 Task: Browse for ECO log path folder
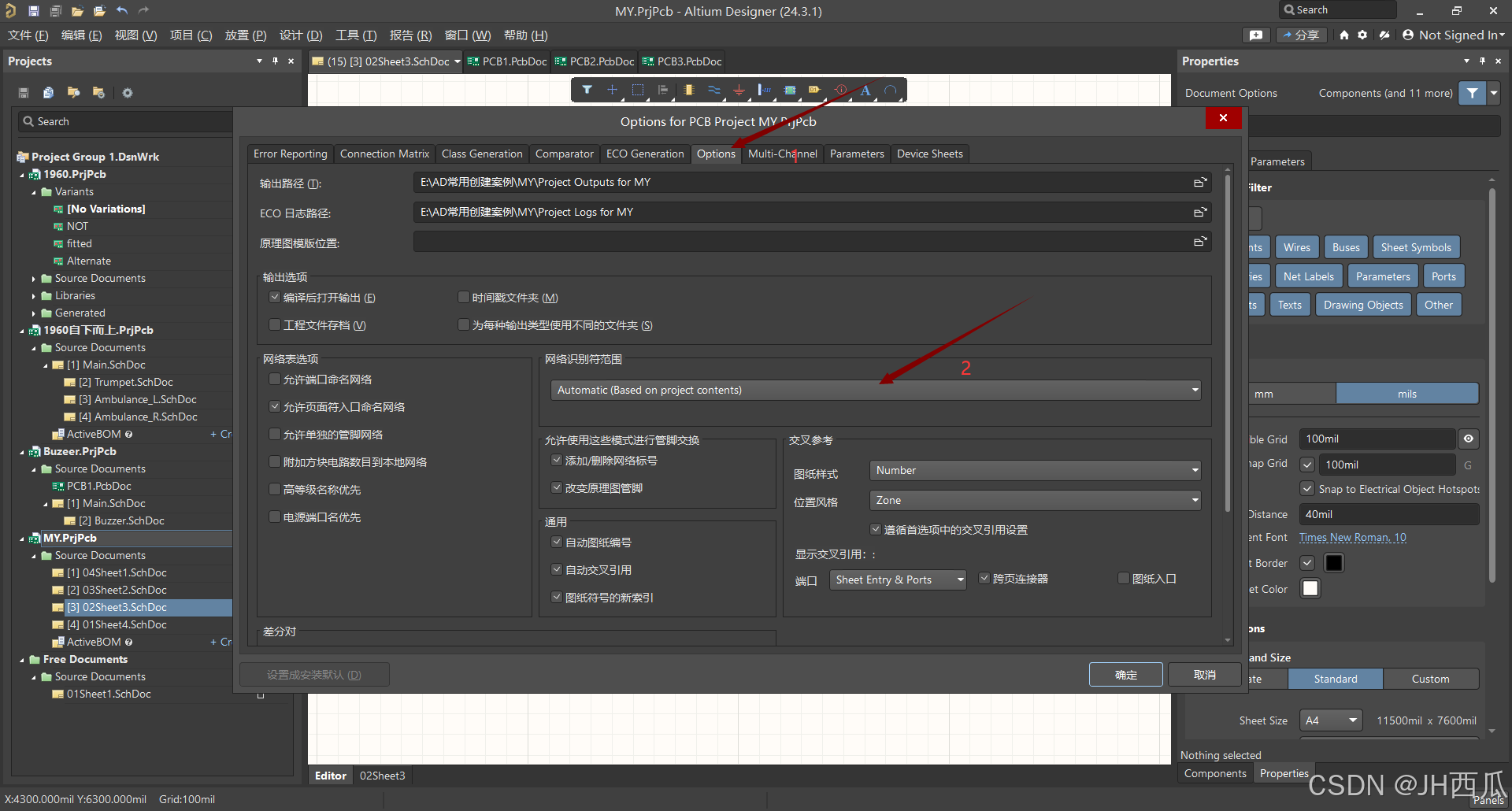(1200, 213)
